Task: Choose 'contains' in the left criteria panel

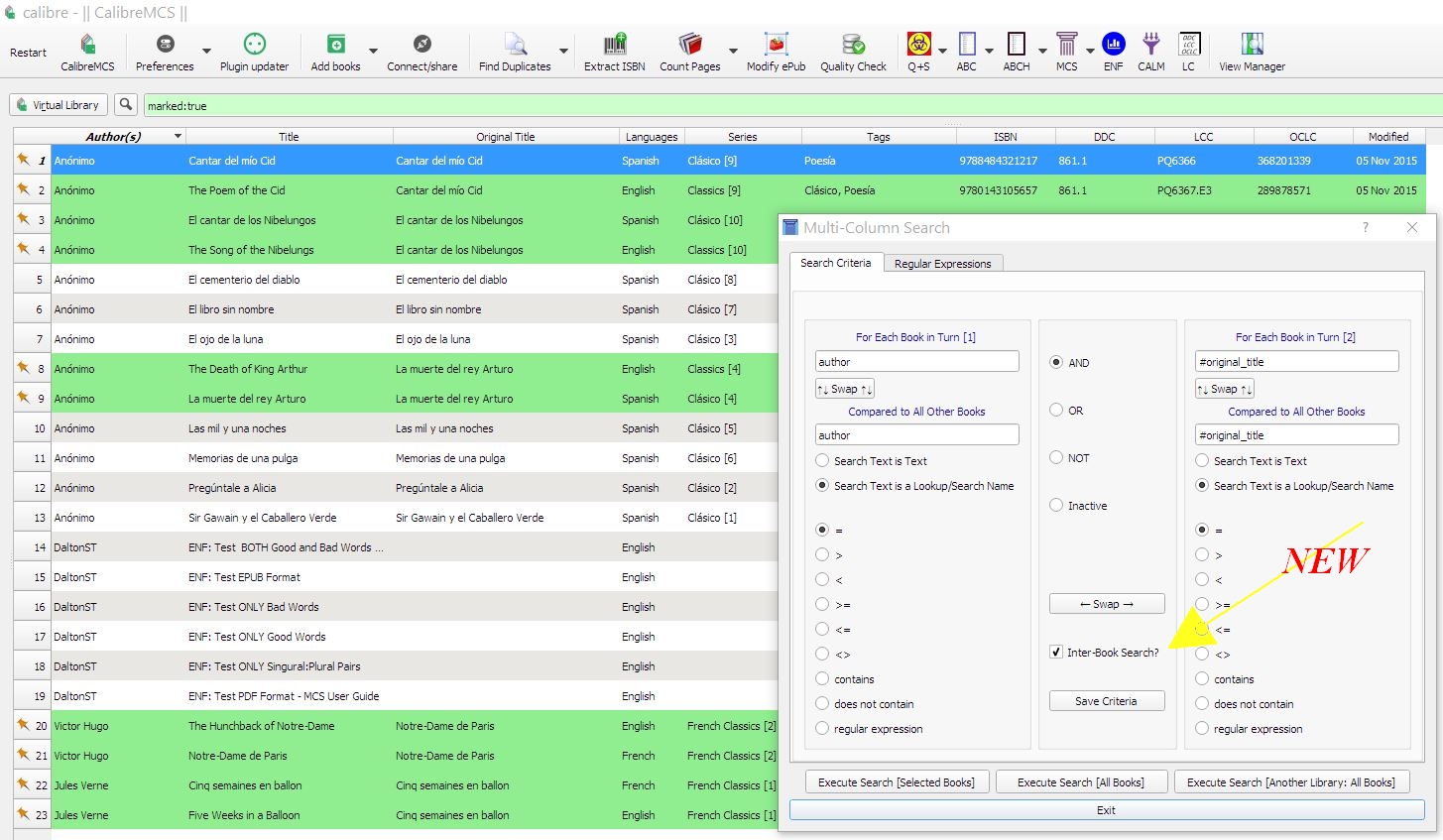Action: [822, 679]
